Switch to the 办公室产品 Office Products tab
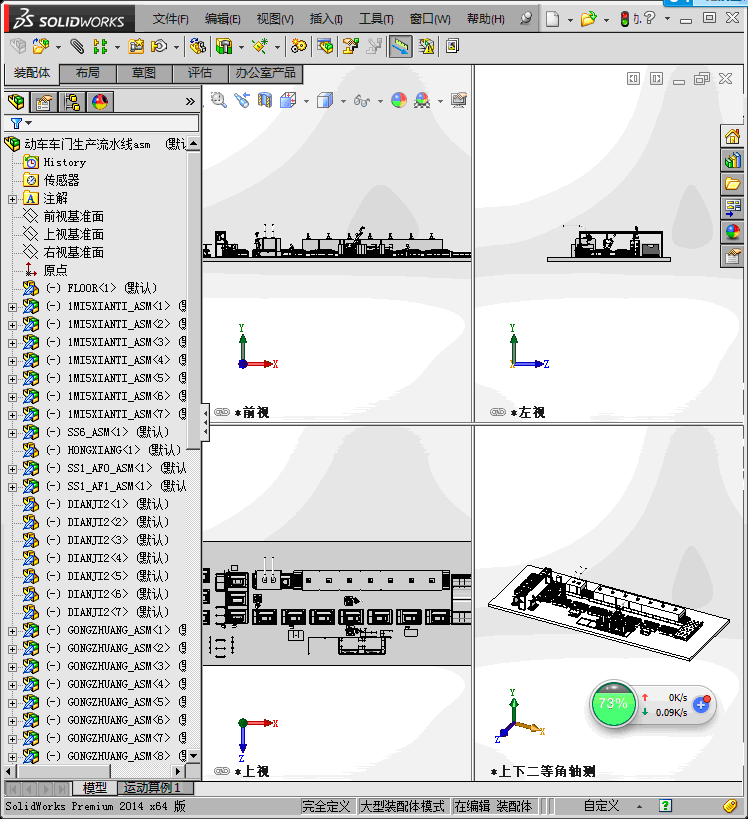The height and width of the screenshot is (819, 748). pyautogui.click(x=265, y=73)
